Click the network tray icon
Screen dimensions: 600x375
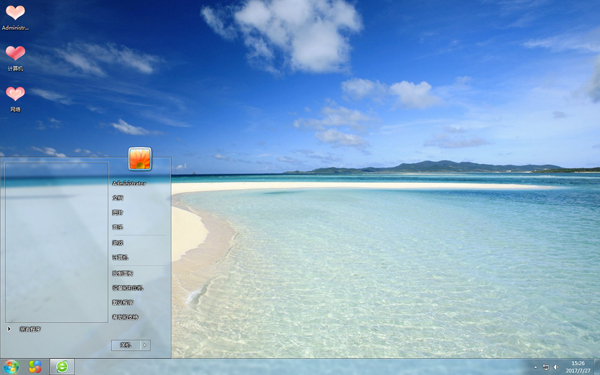click(x=546, y=367)
